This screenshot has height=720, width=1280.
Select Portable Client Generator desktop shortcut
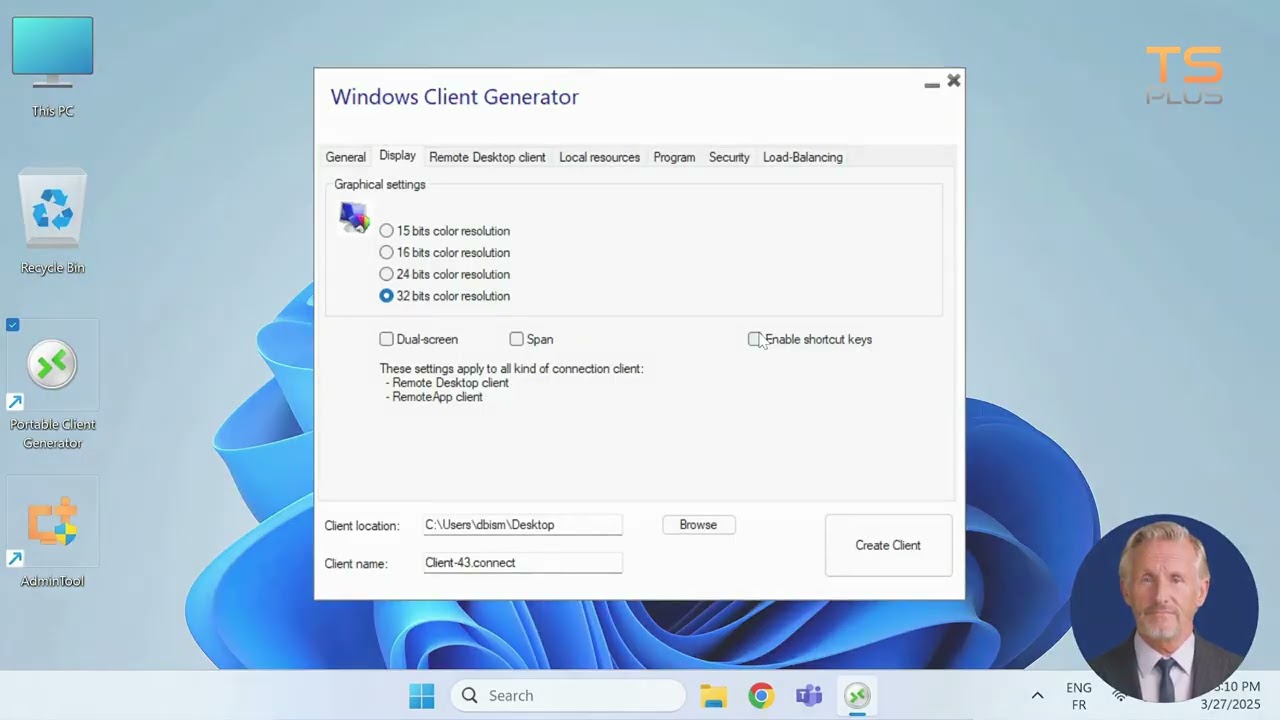click(52, 385)
